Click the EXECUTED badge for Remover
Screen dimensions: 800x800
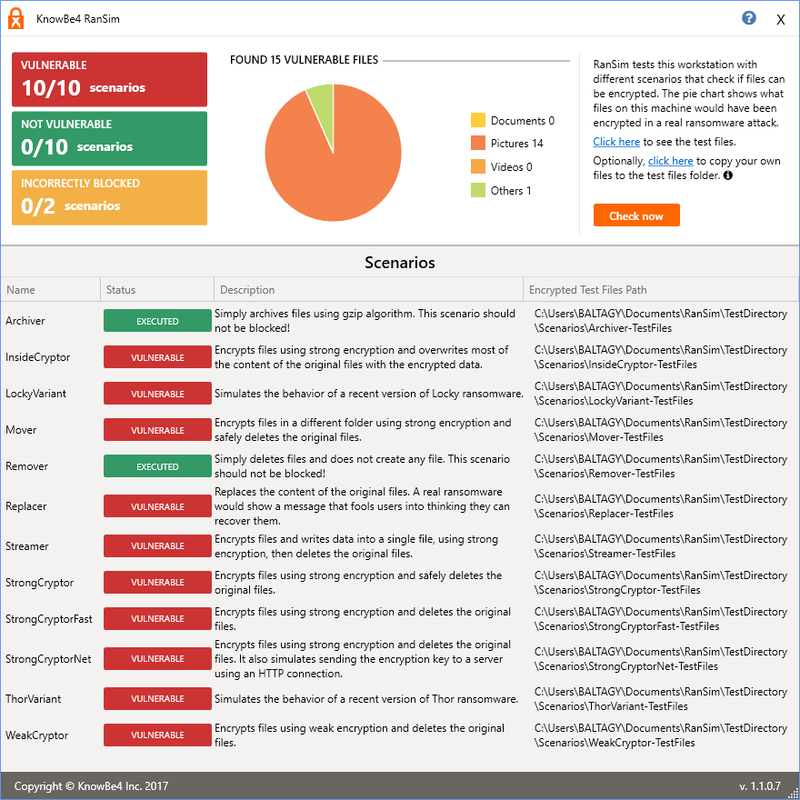(x=157, y=466)
